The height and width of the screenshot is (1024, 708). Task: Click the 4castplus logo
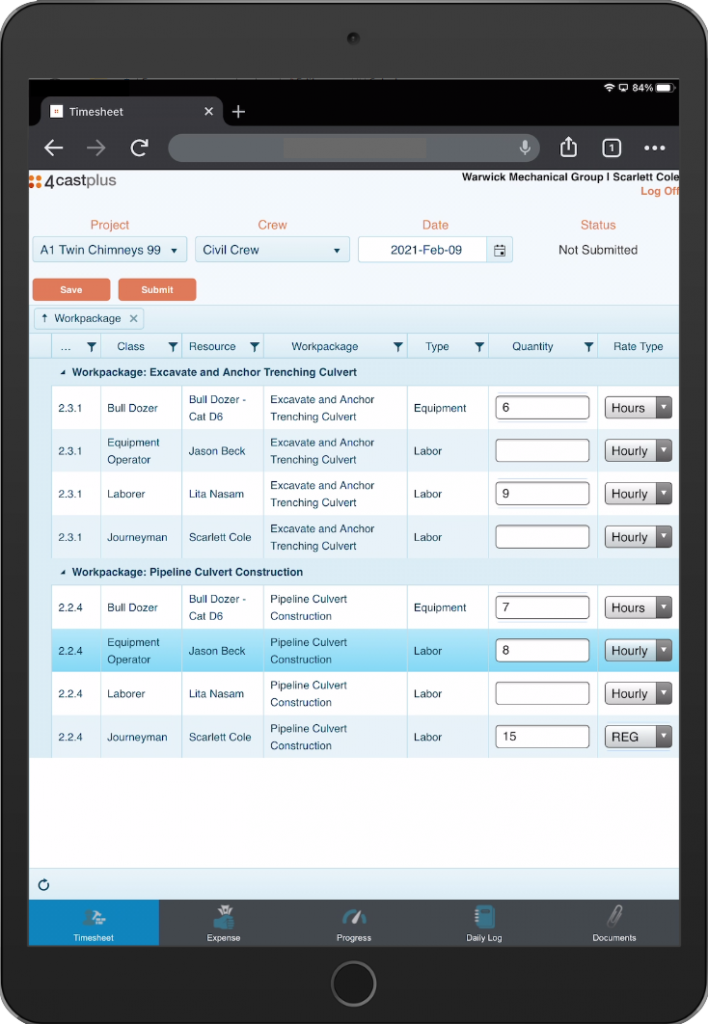pyautogui.click(x=72, y=181)
